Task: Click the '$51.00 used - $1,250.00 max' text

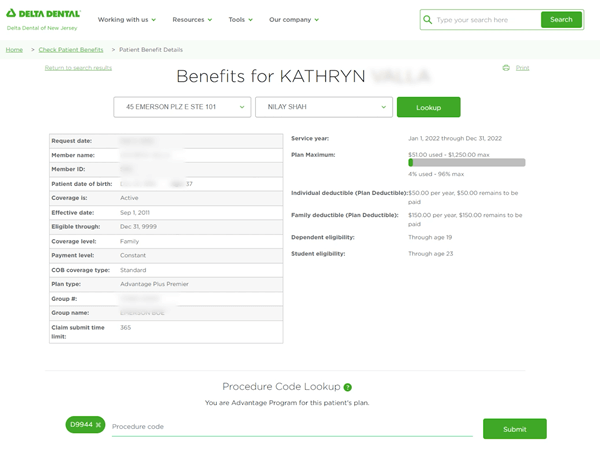Action: [x=449, y=155]
